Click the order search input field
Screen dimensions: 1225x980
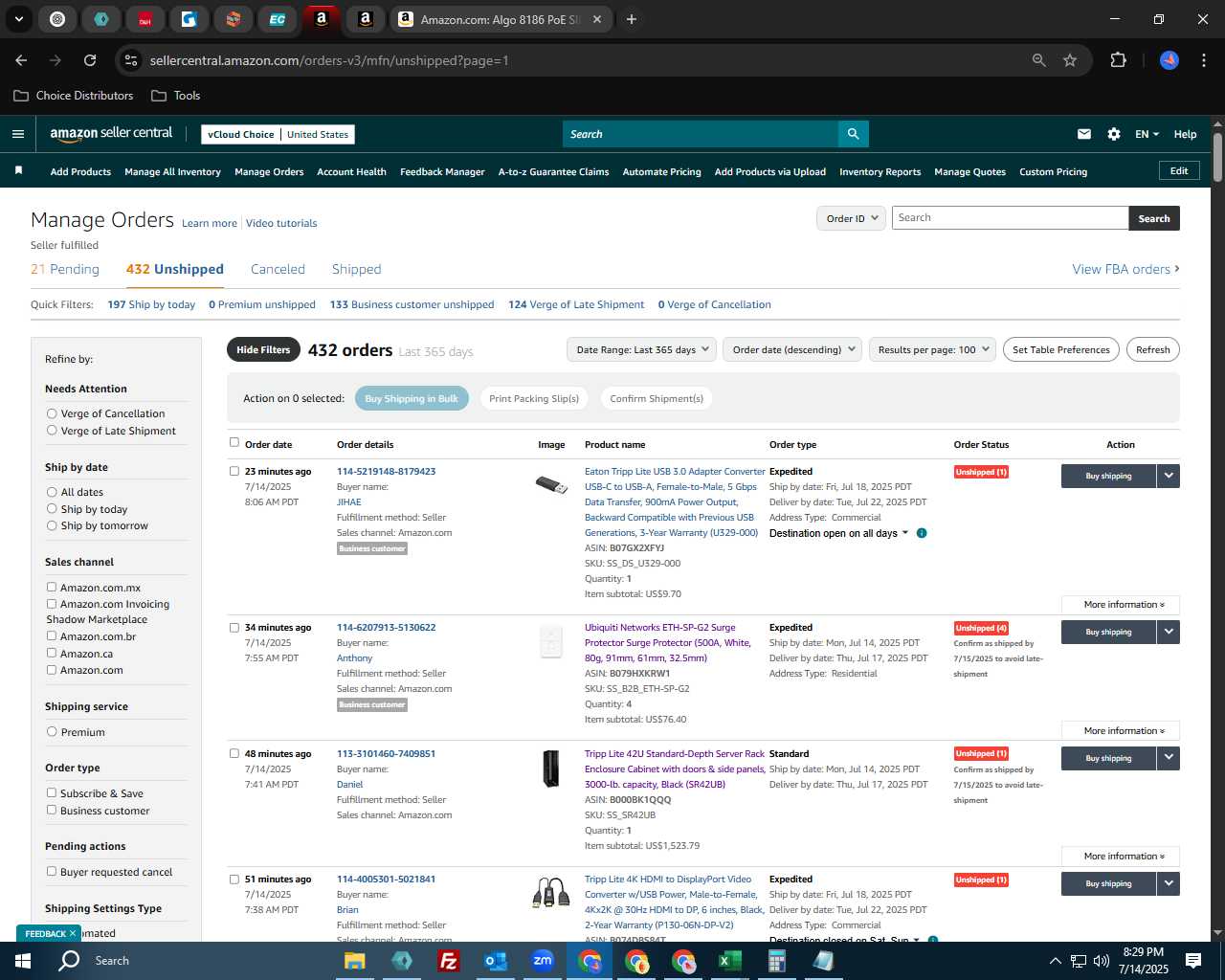1010,218
